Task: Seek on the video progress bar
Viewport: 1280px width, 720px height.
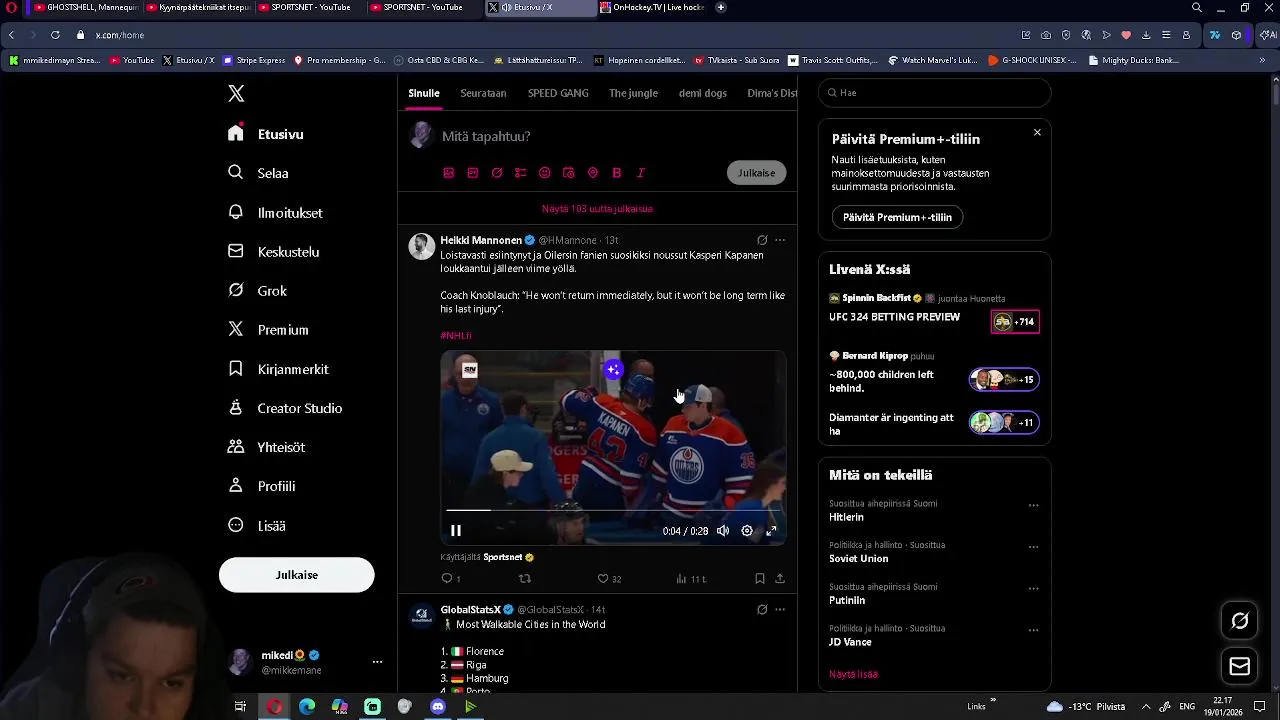Action: click(x=613, y=510)
